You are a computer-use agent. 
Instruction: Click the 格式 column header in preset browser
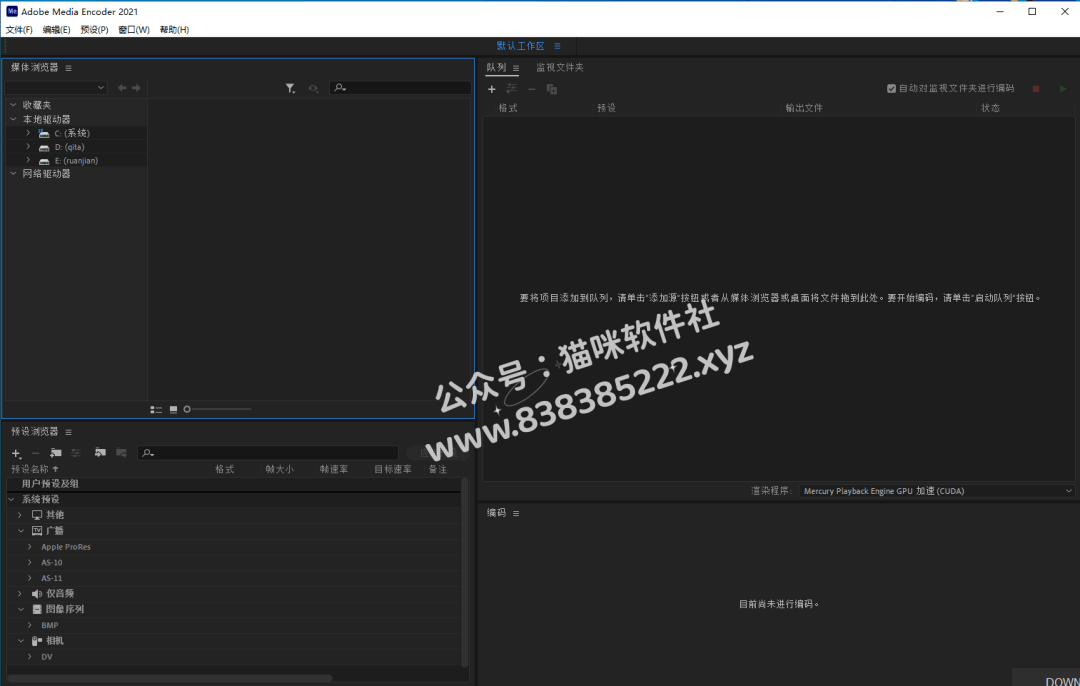click(x=225, y=470)
